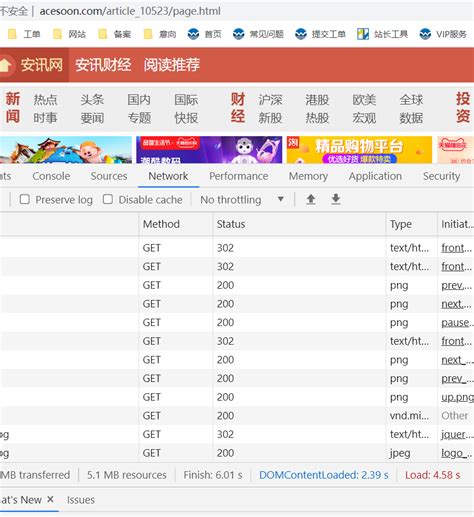Switch to the Performance tab
This screenshot has width=474, height=517.
(x=239, y=176)
